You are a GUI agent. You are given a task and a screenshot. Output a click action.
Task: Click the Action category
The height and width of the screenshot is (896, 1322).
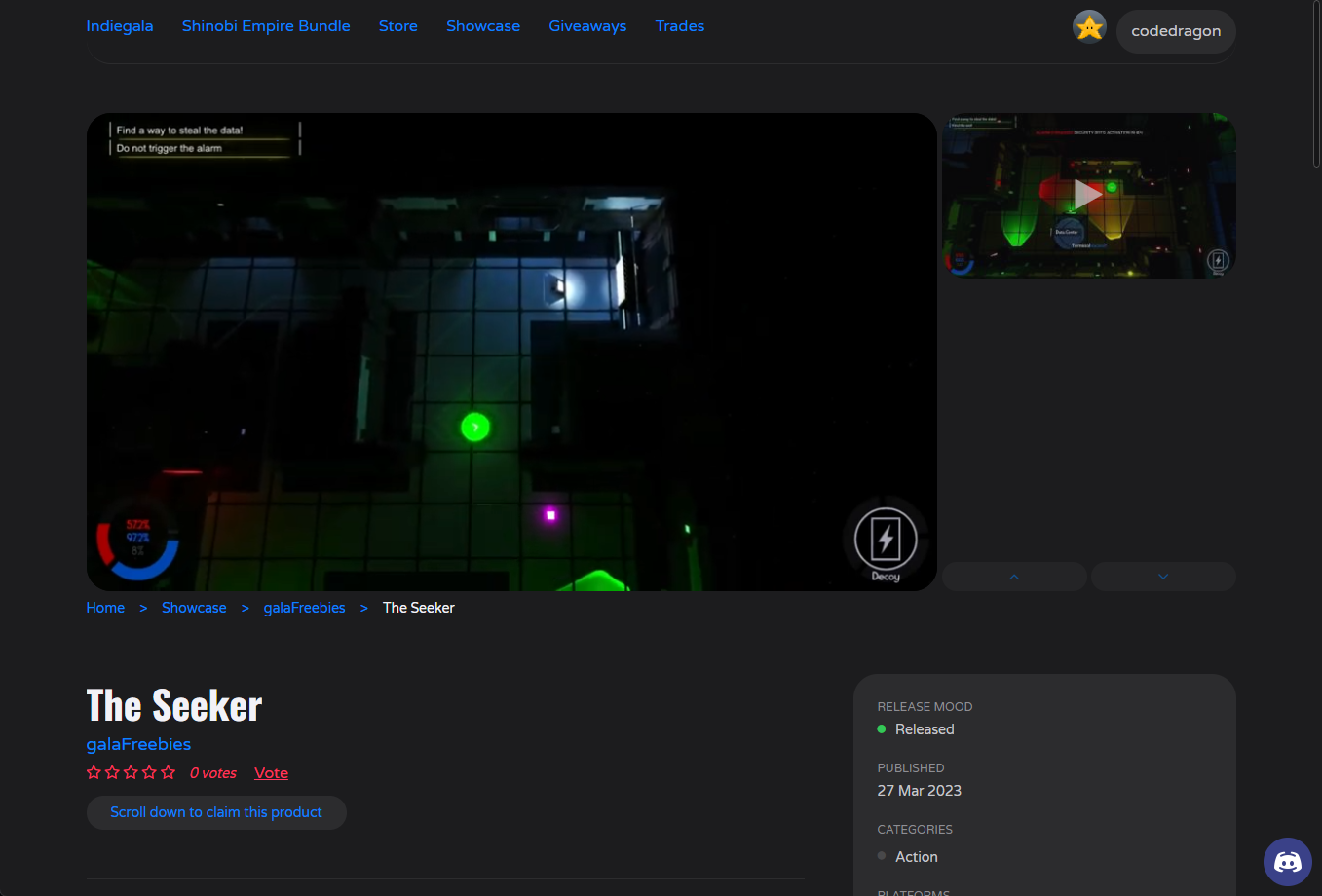click(x=917, y=857)
